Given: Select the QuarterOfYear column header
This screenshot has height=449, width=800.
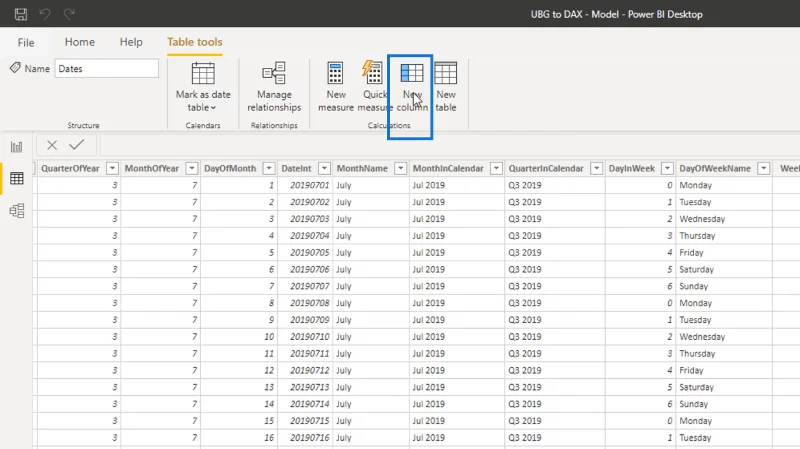Looking at the screenshot, I should (70, 168).
